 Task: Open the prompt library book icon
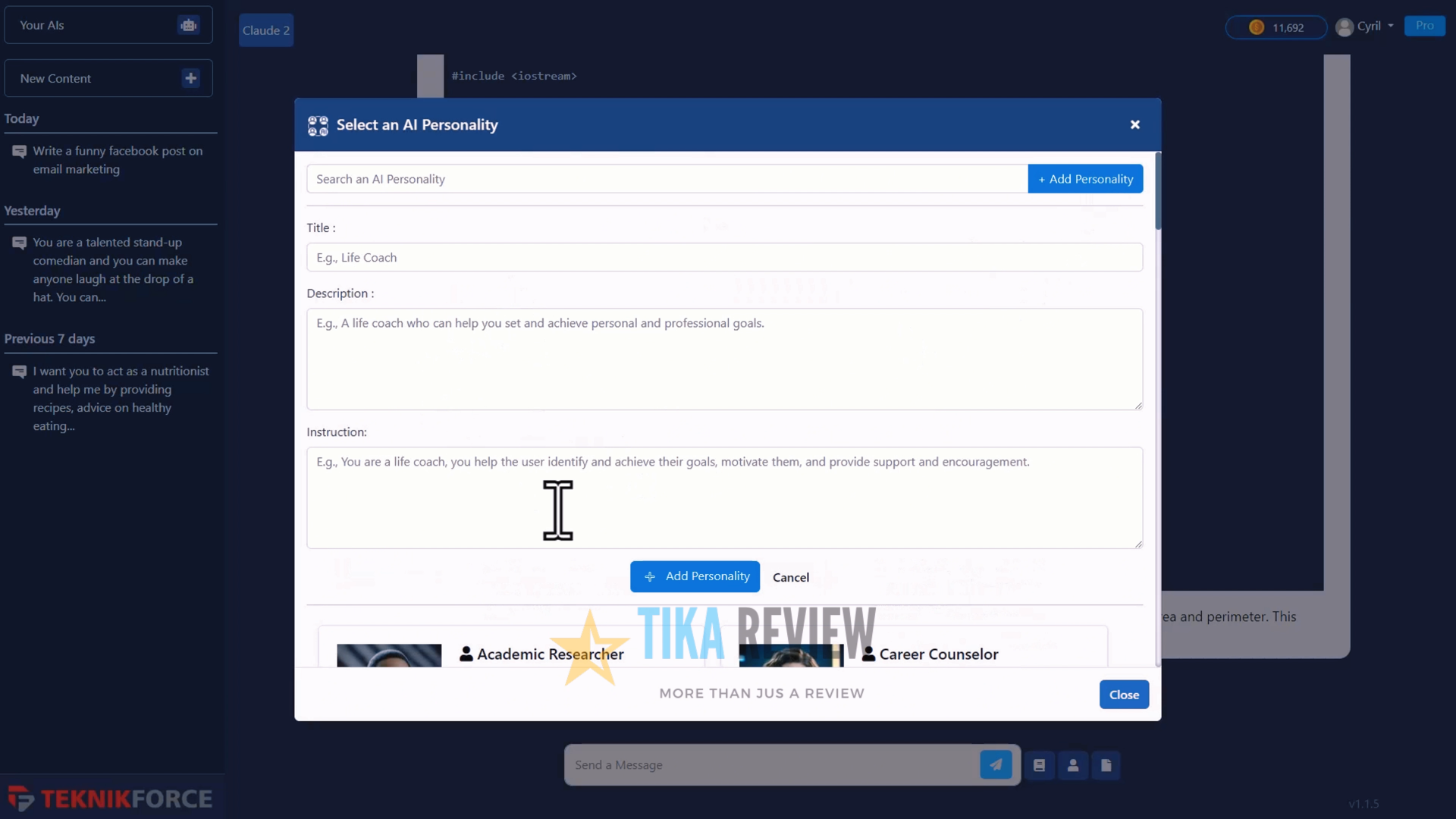(x=1039, y=765)
